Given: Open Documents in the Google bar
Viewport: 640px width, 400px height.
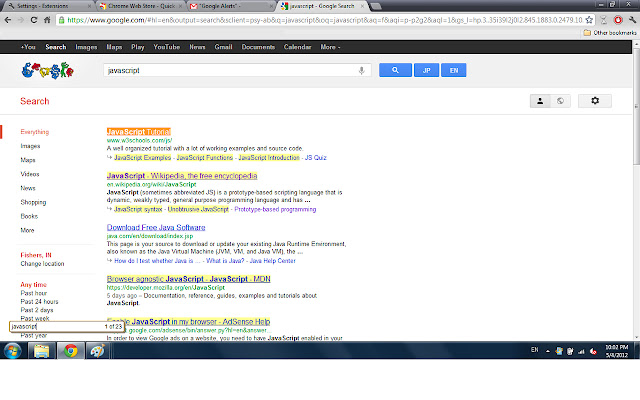Looking at the screenshot, I should [x=258, y=47].
